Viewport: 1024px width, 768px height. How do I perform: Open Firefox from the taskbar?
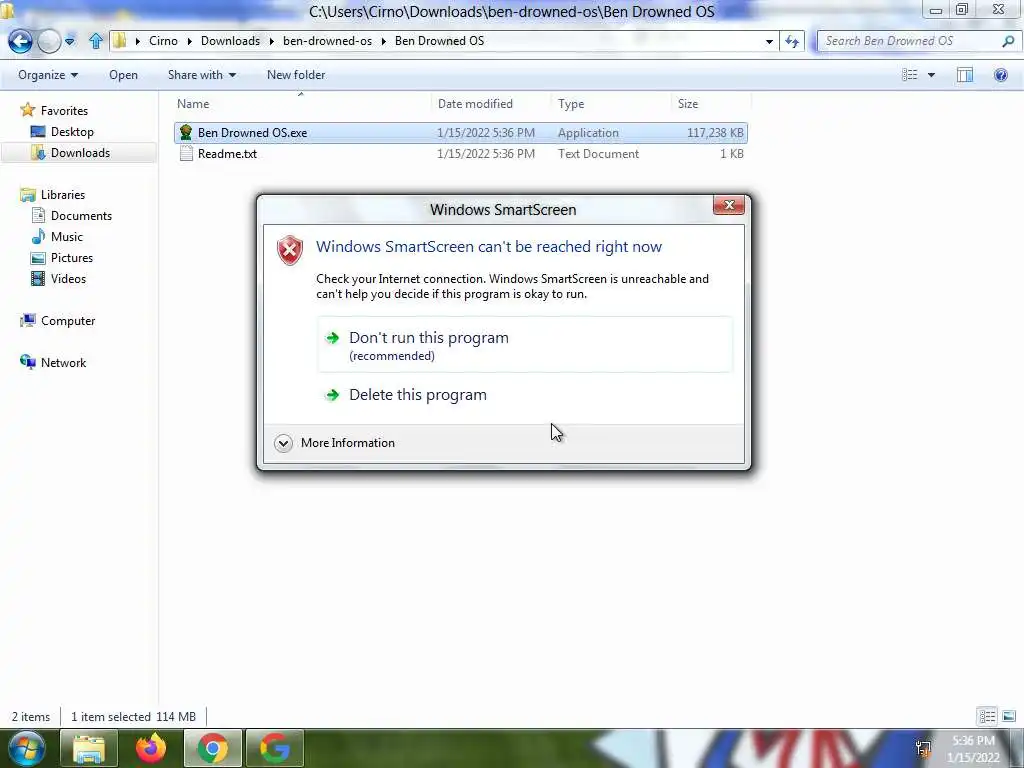point(151,748)
